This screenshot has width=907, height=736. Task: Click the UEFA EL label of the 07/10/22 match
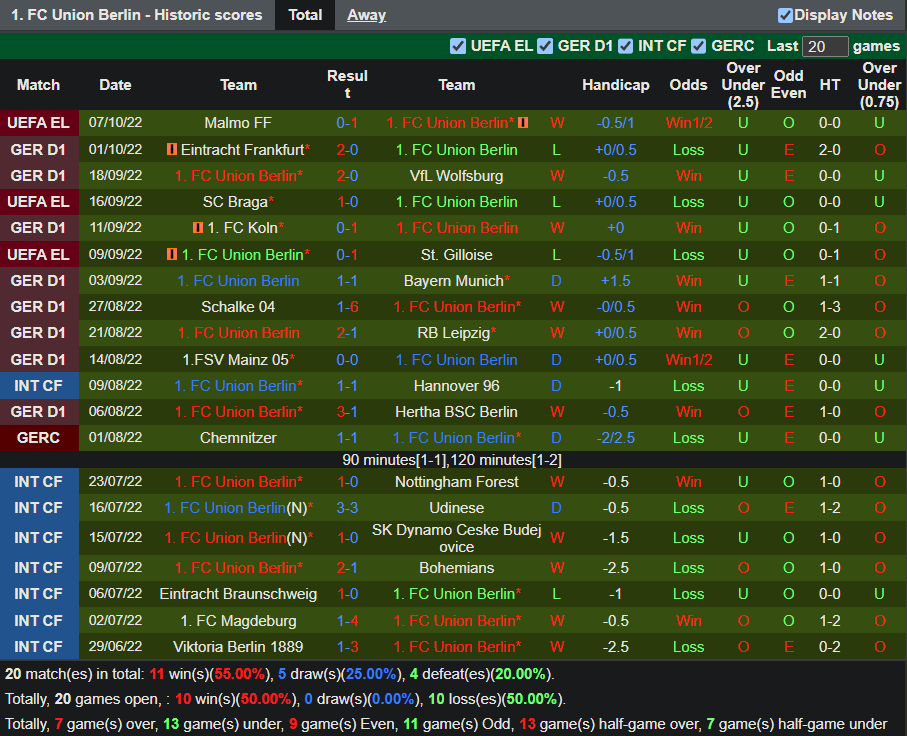pyautogui.click(x=38, y=123)
